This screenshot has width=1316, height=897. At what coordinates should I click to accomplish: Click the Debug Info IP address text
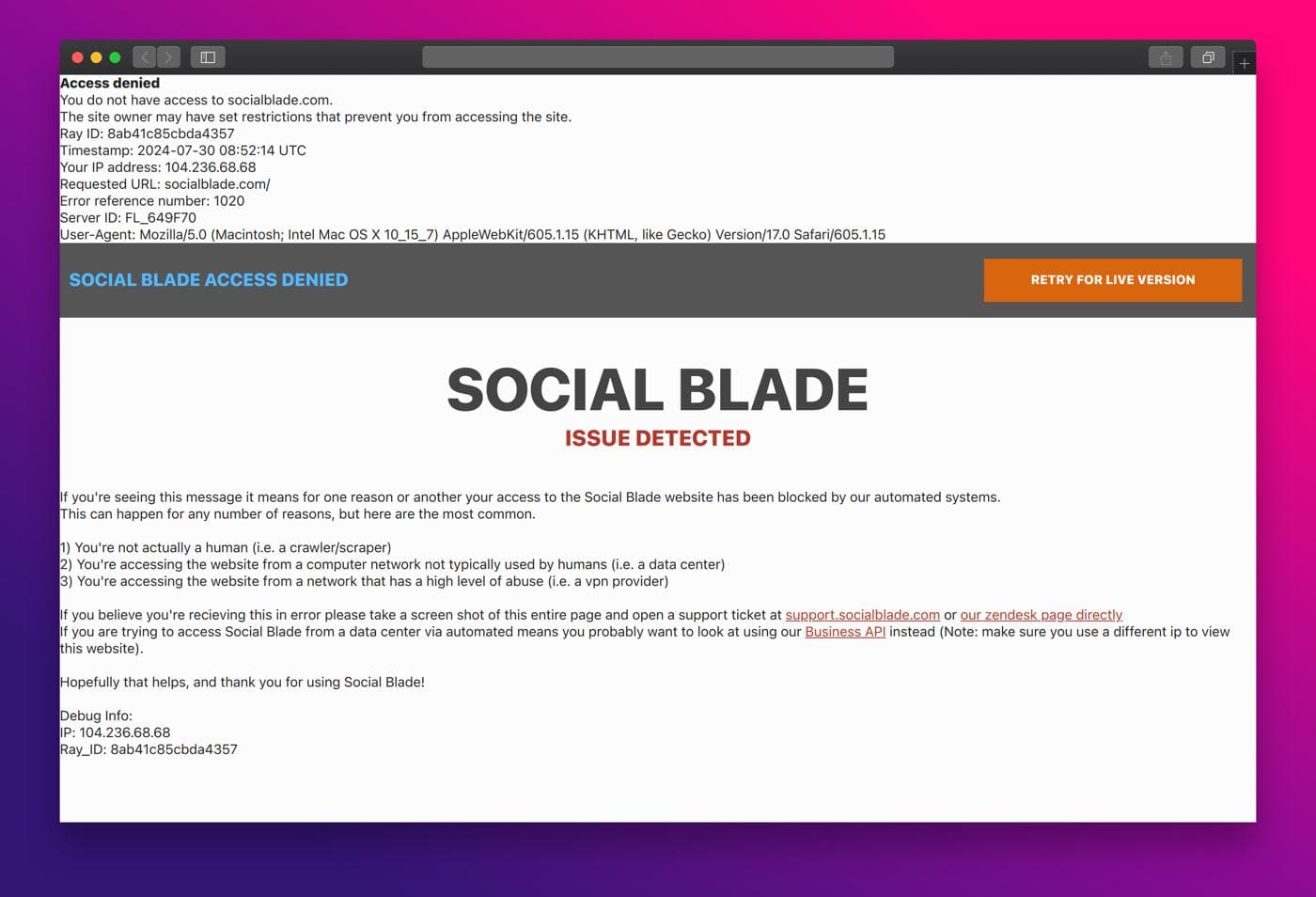click(x=115, y=732)
